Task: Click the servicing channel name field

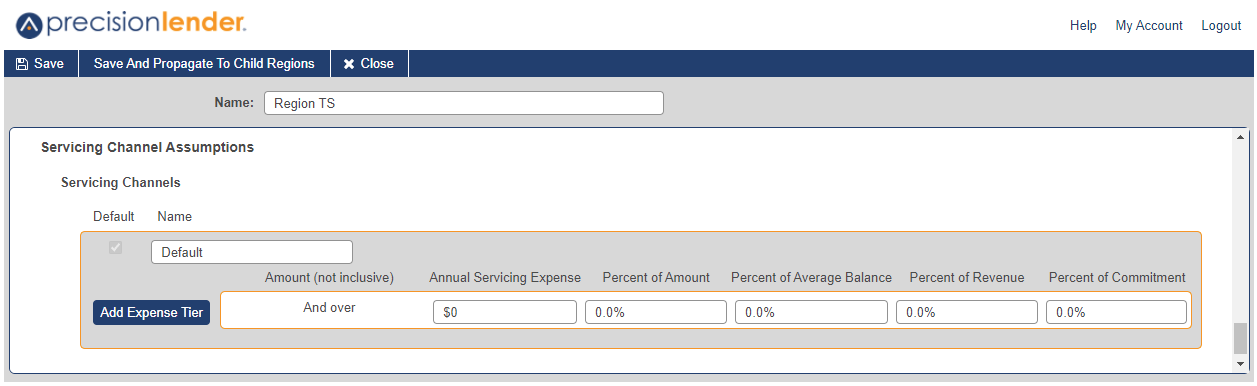Action: [252, 252]
